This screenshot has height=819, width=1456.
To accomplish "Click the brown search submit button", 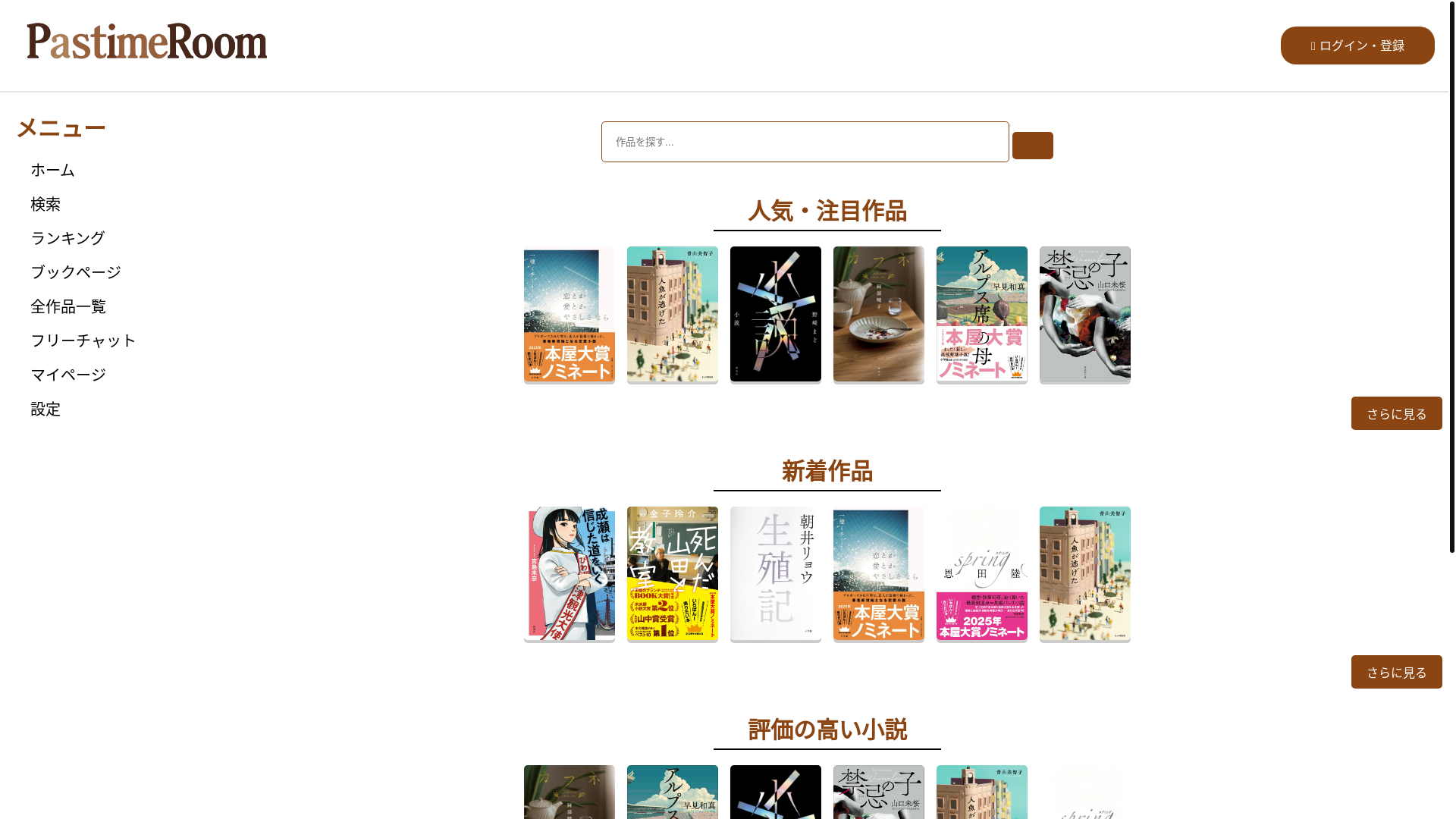I will coord(1032,146).
